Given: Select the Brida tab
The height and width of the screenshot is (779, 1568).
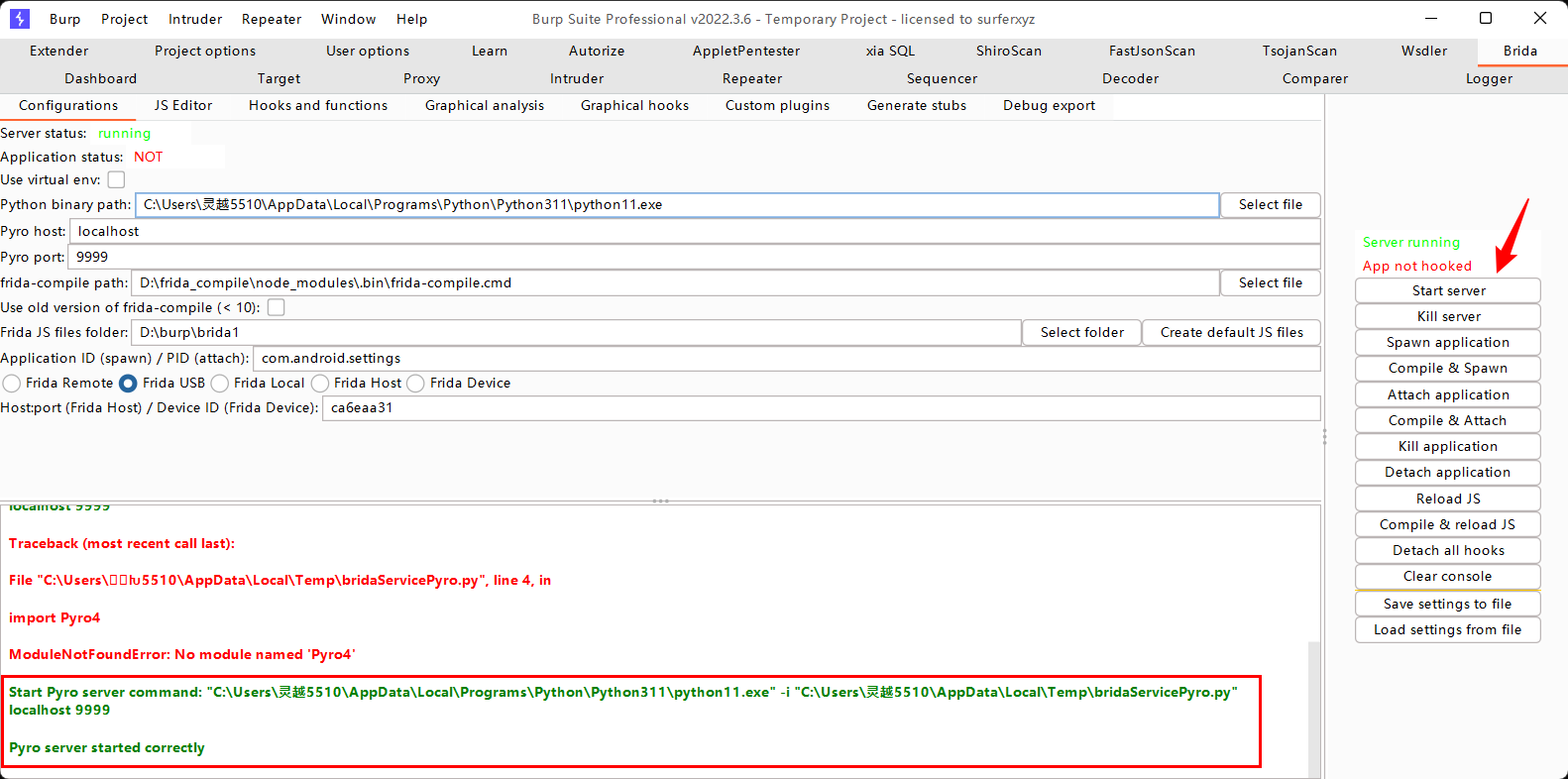Looking at the screenshot, I should tap(1520, 51).
